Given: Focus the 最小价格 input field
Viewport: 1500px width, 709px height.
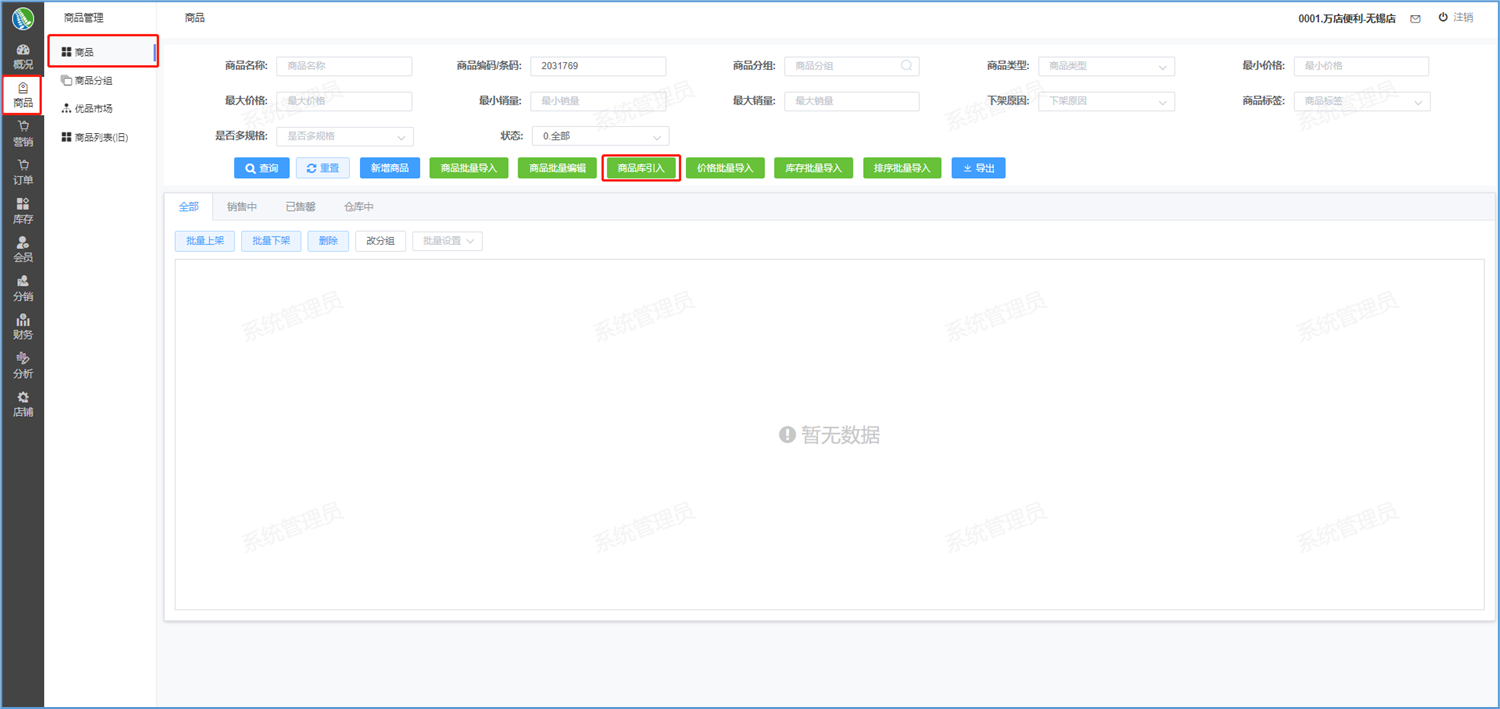Looking at the screenshot, I should point(1361,66).
